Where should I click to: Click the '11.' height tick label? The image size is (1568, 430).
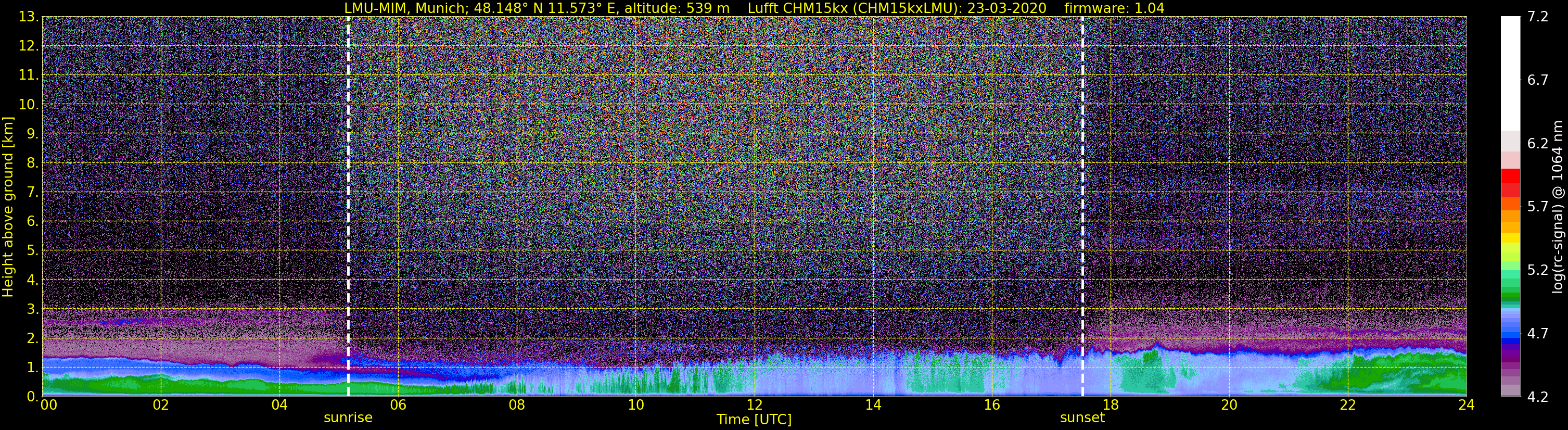29,75
